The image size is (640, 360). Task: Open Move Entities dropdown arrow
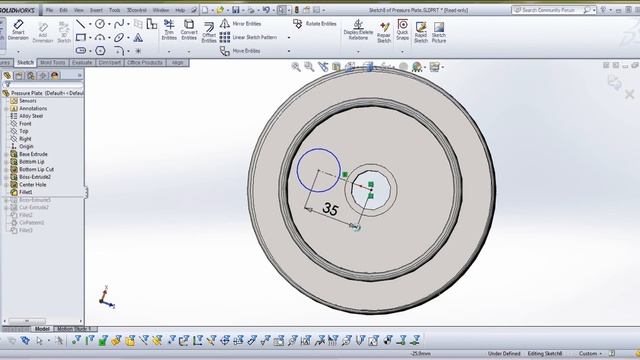(x=289, y=51)
